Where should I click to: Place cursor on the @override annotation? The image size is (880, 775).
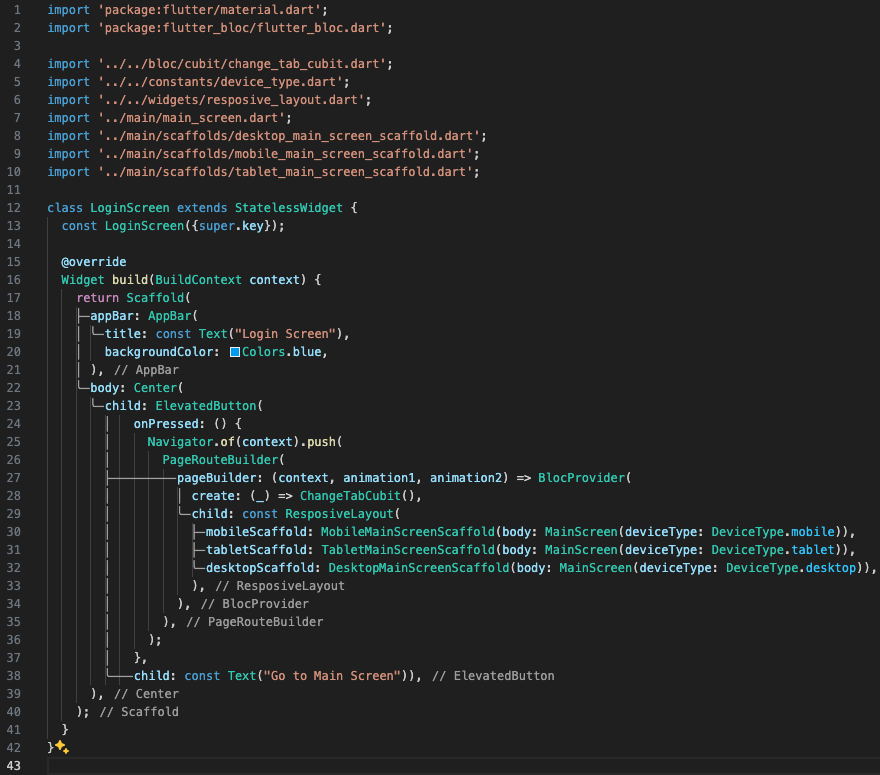[x=93, y=261]
